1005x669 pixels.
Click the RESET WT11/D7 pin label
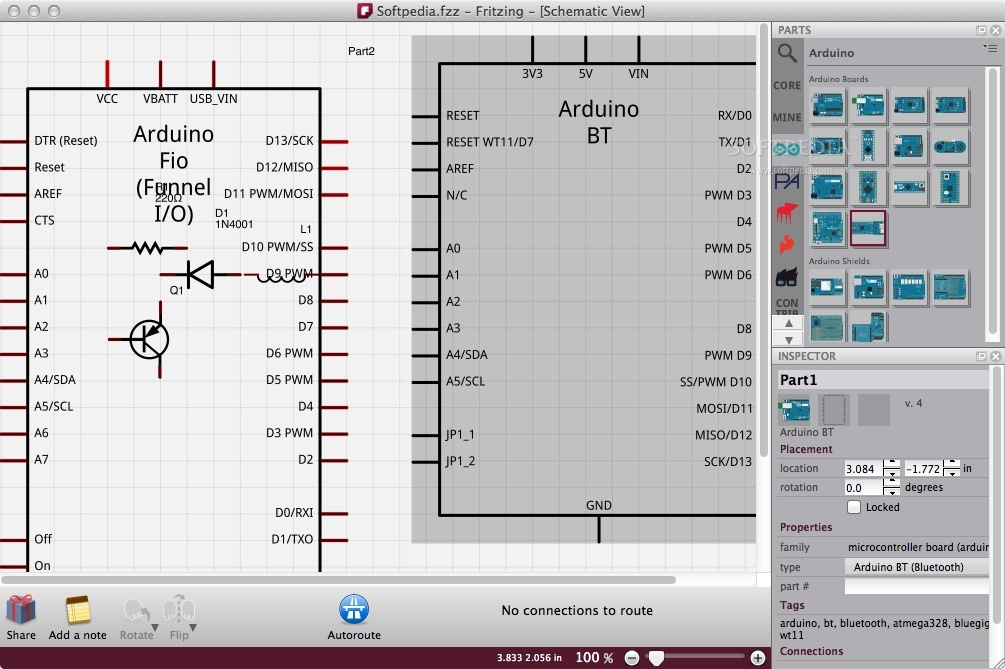(x=490, y=142)
